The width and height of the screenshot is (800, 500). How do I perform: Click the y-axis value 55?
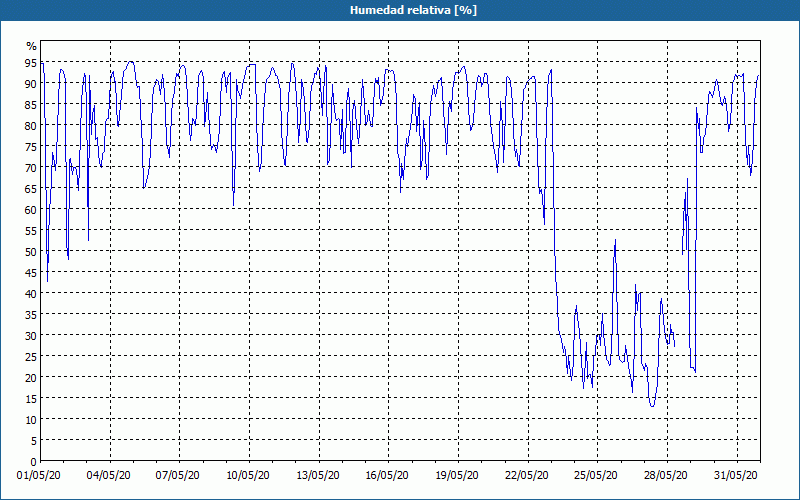(31, 231)
